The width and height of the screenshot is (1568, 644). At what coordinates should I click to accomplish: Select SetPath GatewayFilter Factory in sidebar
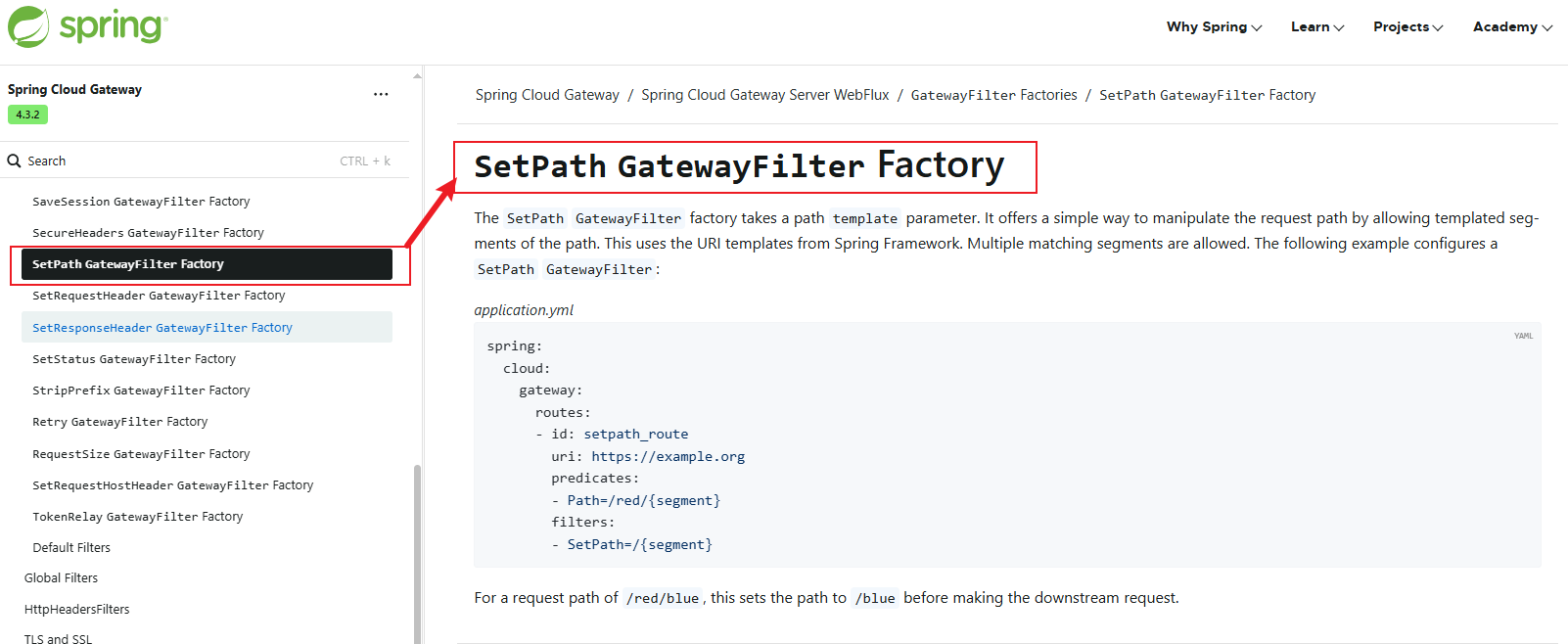(x=207, y=264)
